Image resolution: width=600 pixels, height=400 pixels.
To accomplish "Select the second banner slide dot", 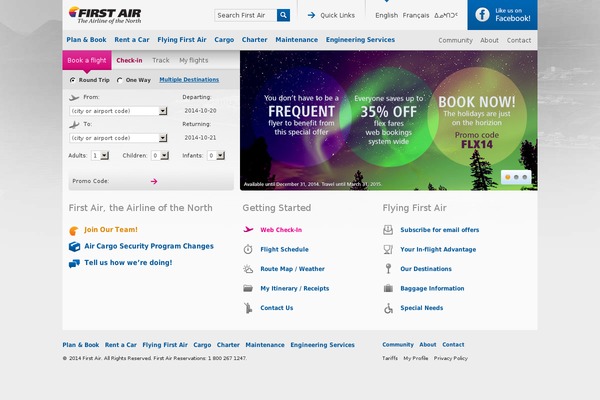I will pos(516,177).
